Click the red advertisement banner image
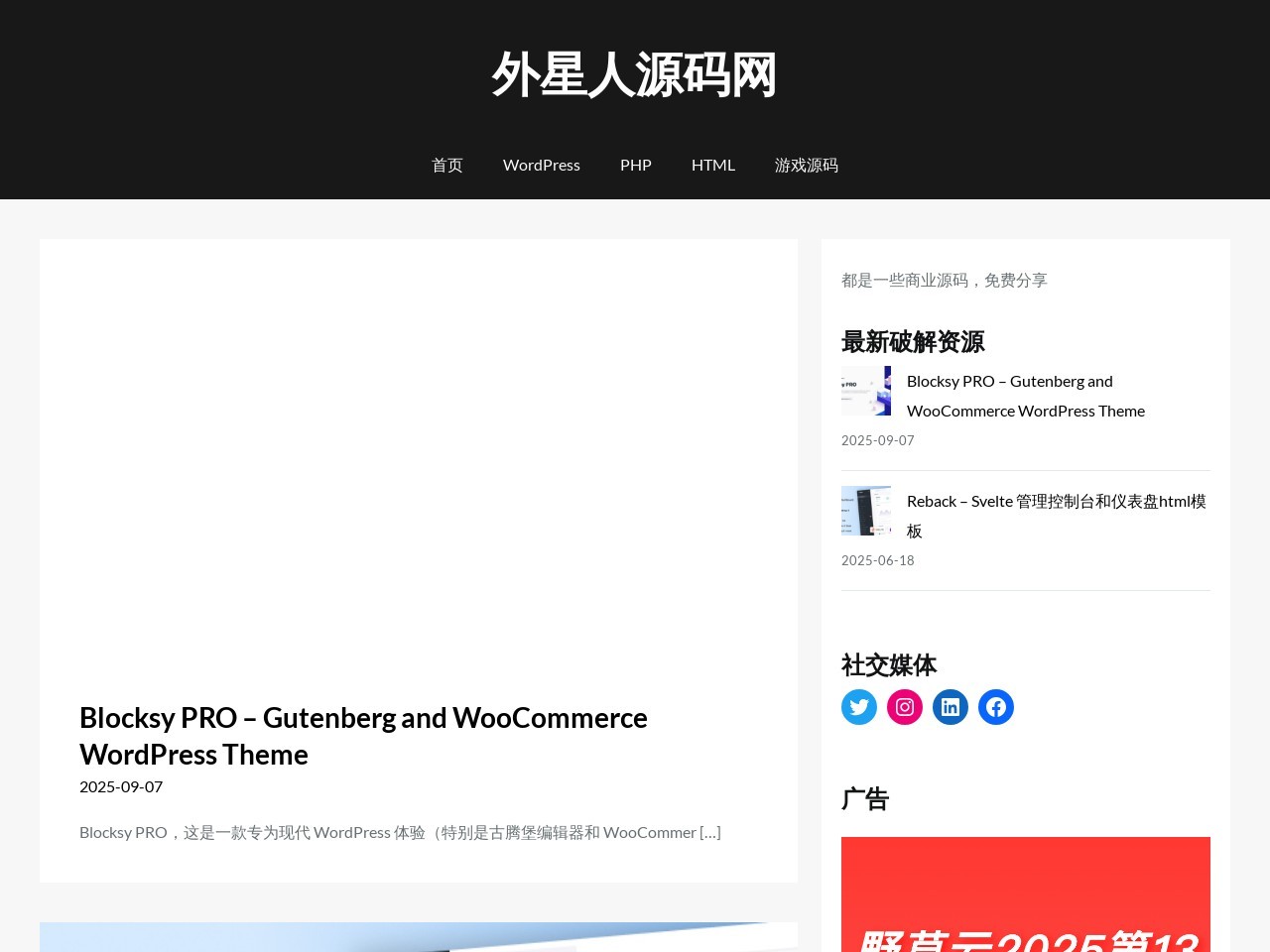1270x952 pixels. coord(1025,894)
